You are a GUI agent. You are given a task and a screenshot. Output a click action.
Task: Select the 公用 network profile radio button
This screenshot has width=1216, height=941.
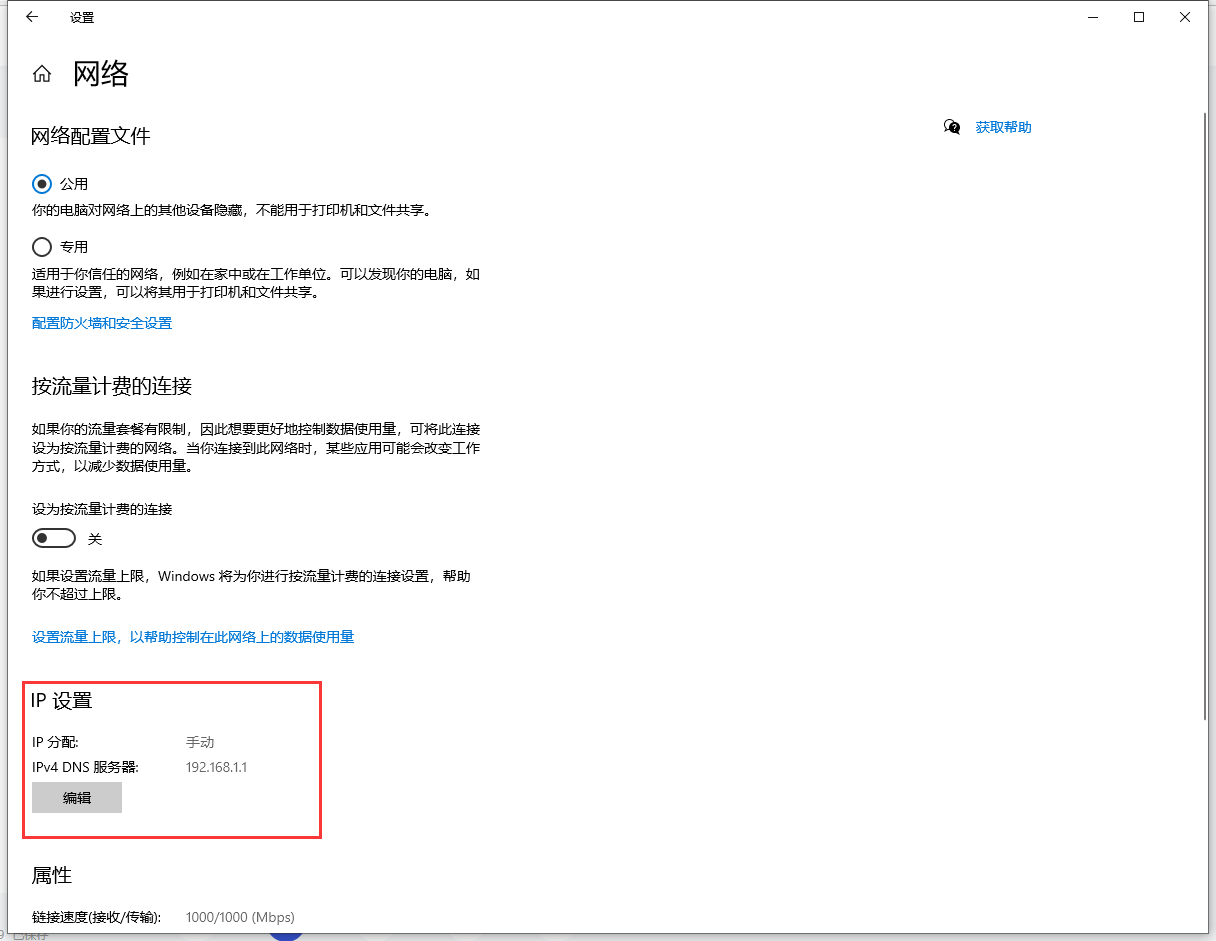[x=42, y=184]
